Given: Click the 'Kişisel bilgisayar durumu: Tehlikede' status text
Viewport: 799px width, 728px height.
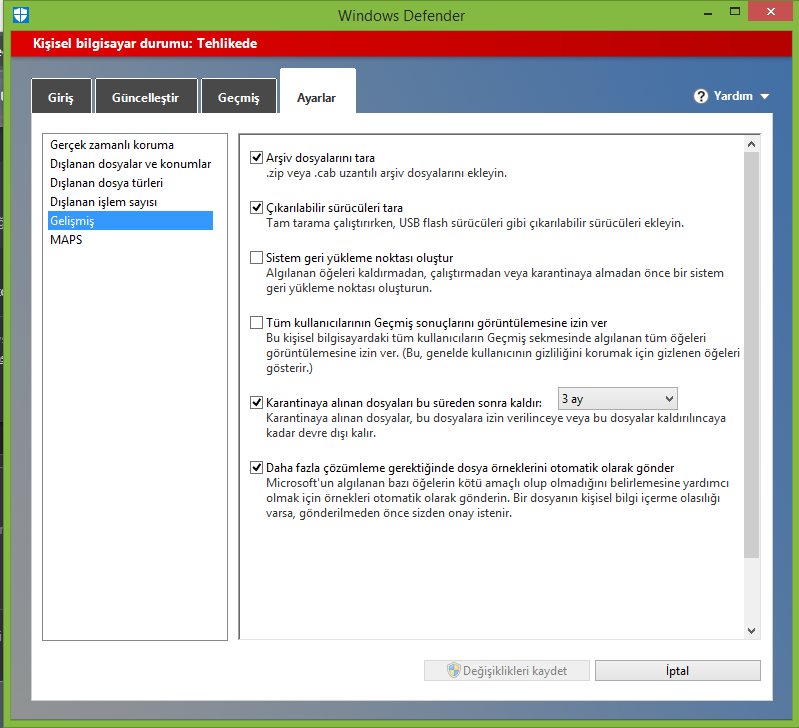Looking at the screenshot, I should click(145, 43).
